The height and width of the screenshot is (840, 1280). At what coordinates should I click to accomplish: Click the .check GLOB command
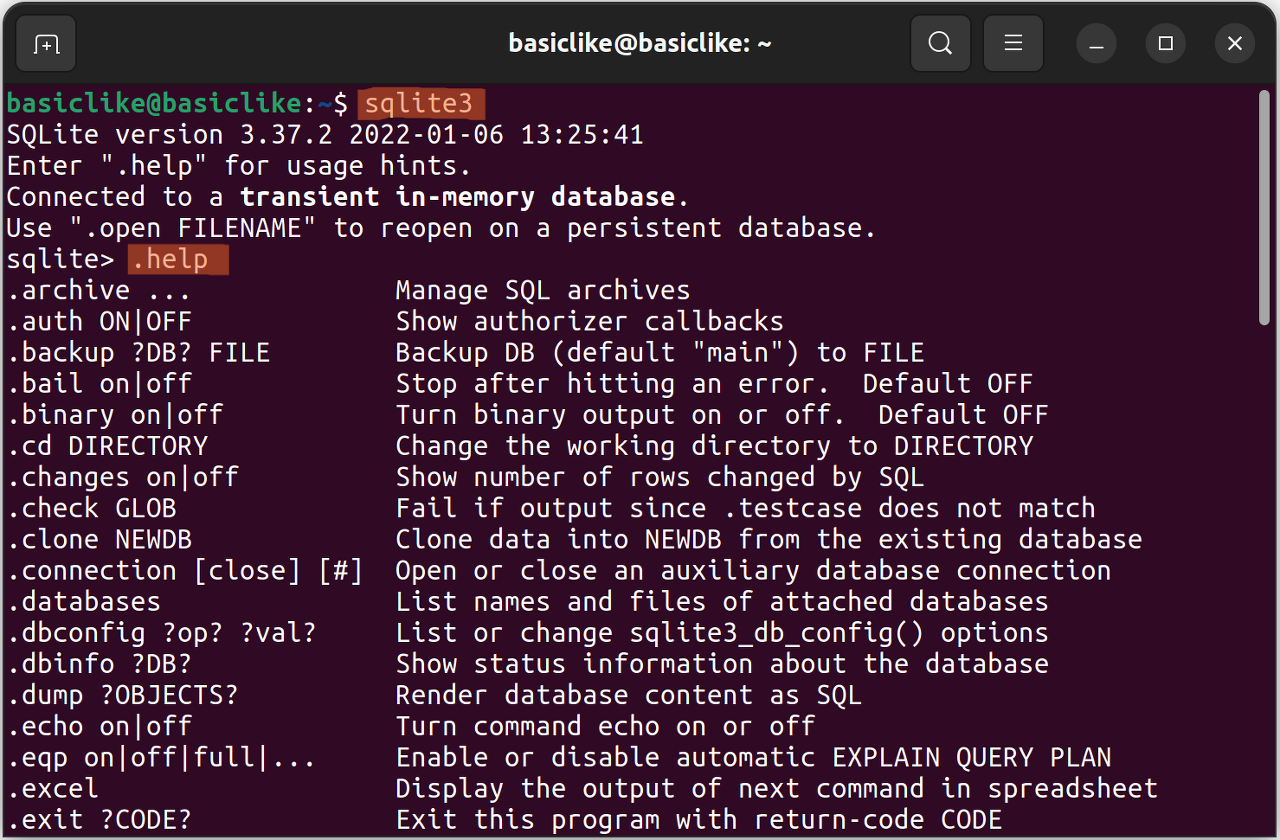point(92,508)
